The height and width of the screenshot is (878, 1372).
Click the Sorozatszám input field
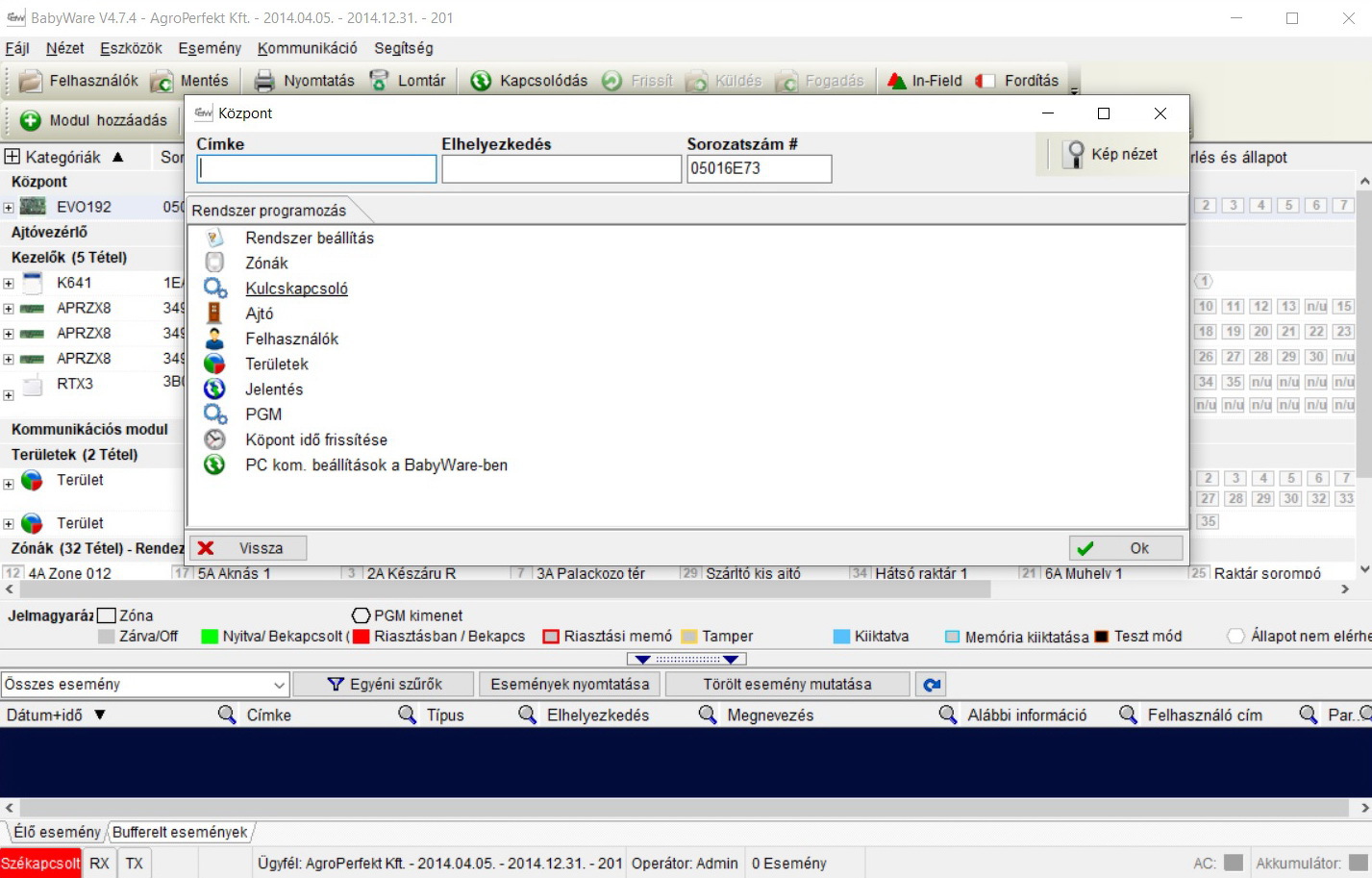pos(760,169)
